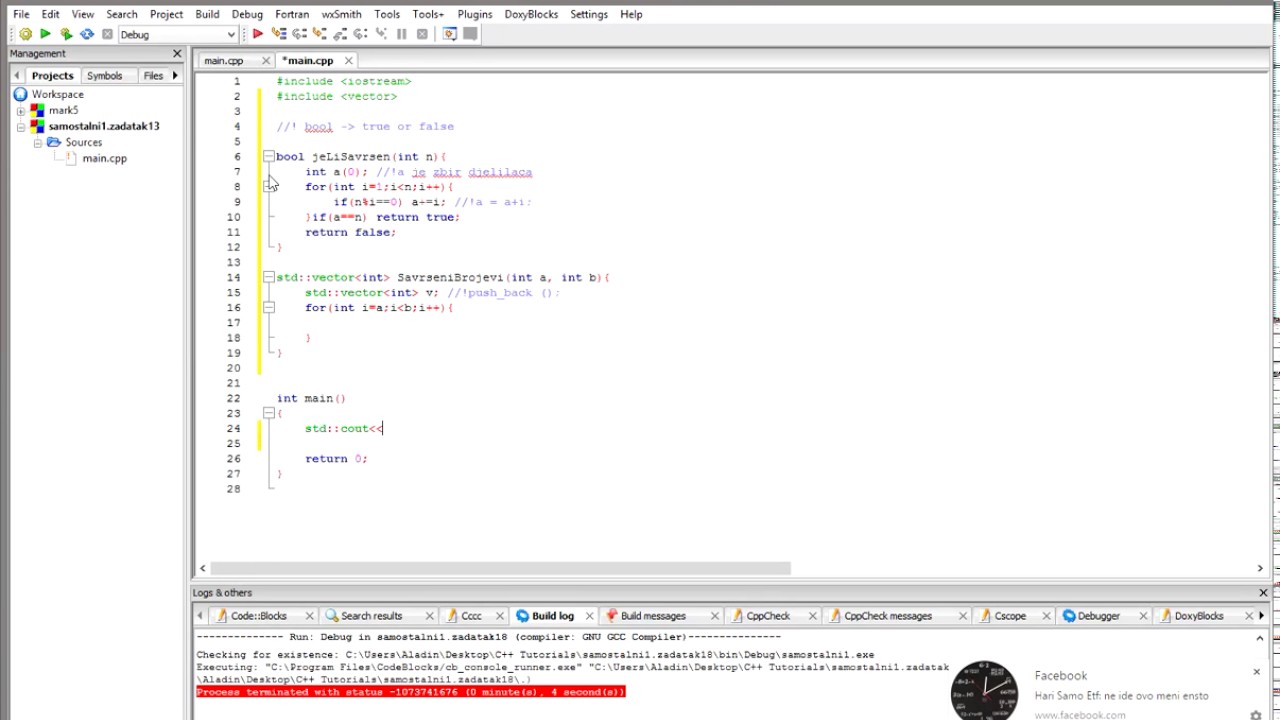
Task: Click Step into instruction icon
Action: click(381, 34)
